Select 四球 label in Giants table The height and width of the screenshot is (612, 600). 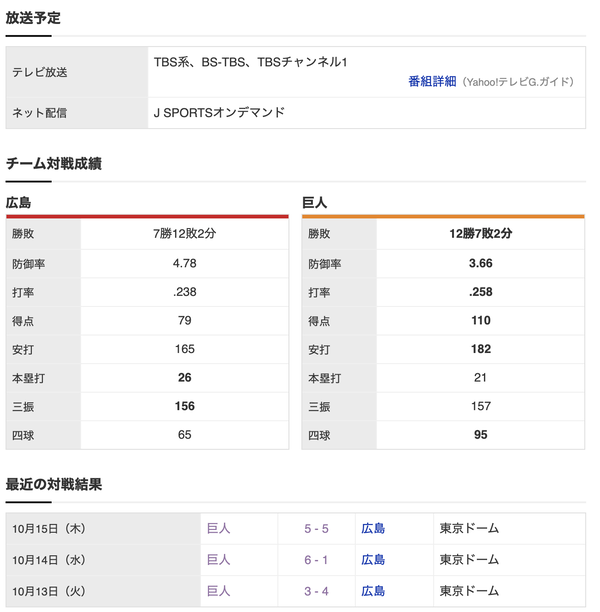319,435
